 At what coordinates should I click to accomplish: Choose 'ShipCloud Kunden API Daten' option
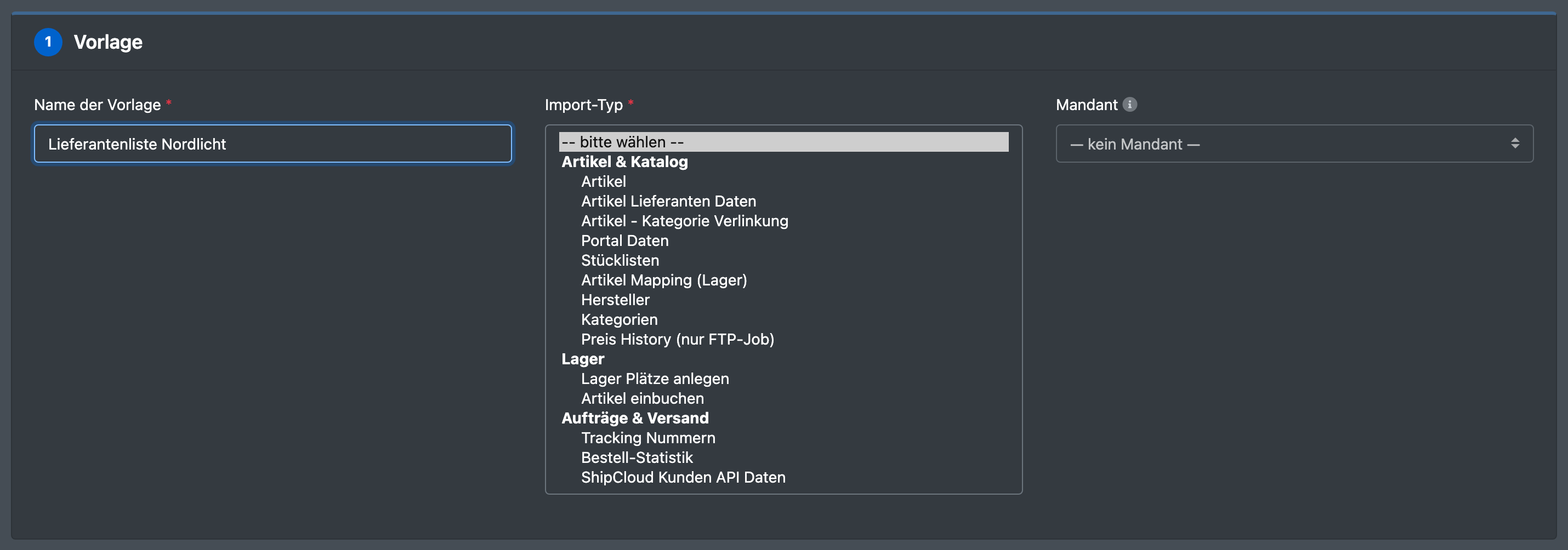pyautogui.click(x=783, y=477)
